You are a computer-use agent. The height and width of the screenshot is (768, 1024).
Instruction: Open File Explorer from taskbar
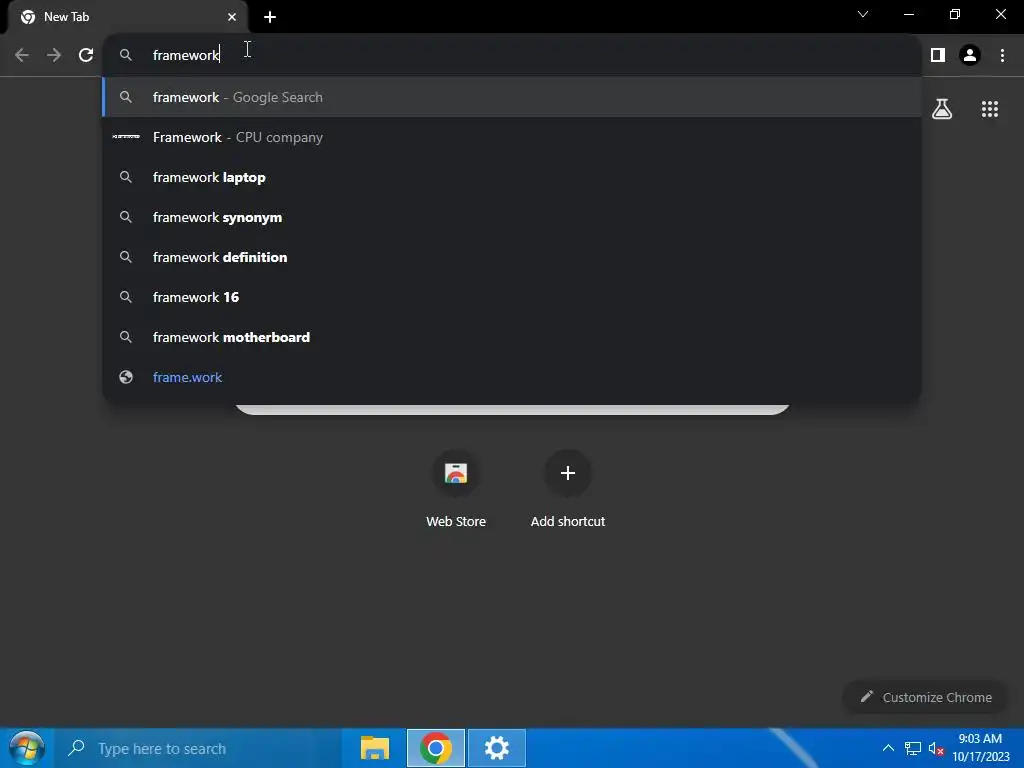point(375,748)
